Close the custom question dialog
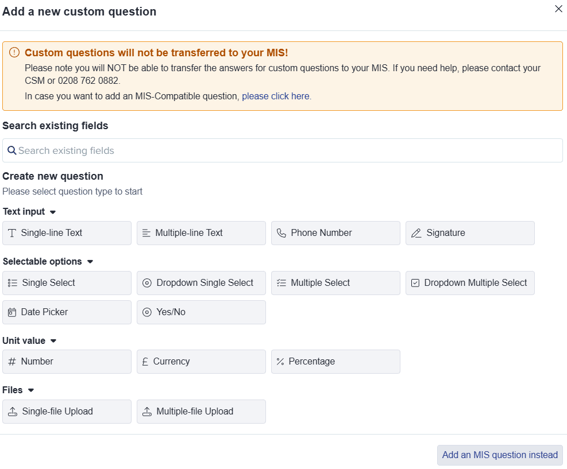Screen dimensions: 567x469 pyautogui.click(x=558, y=9)
